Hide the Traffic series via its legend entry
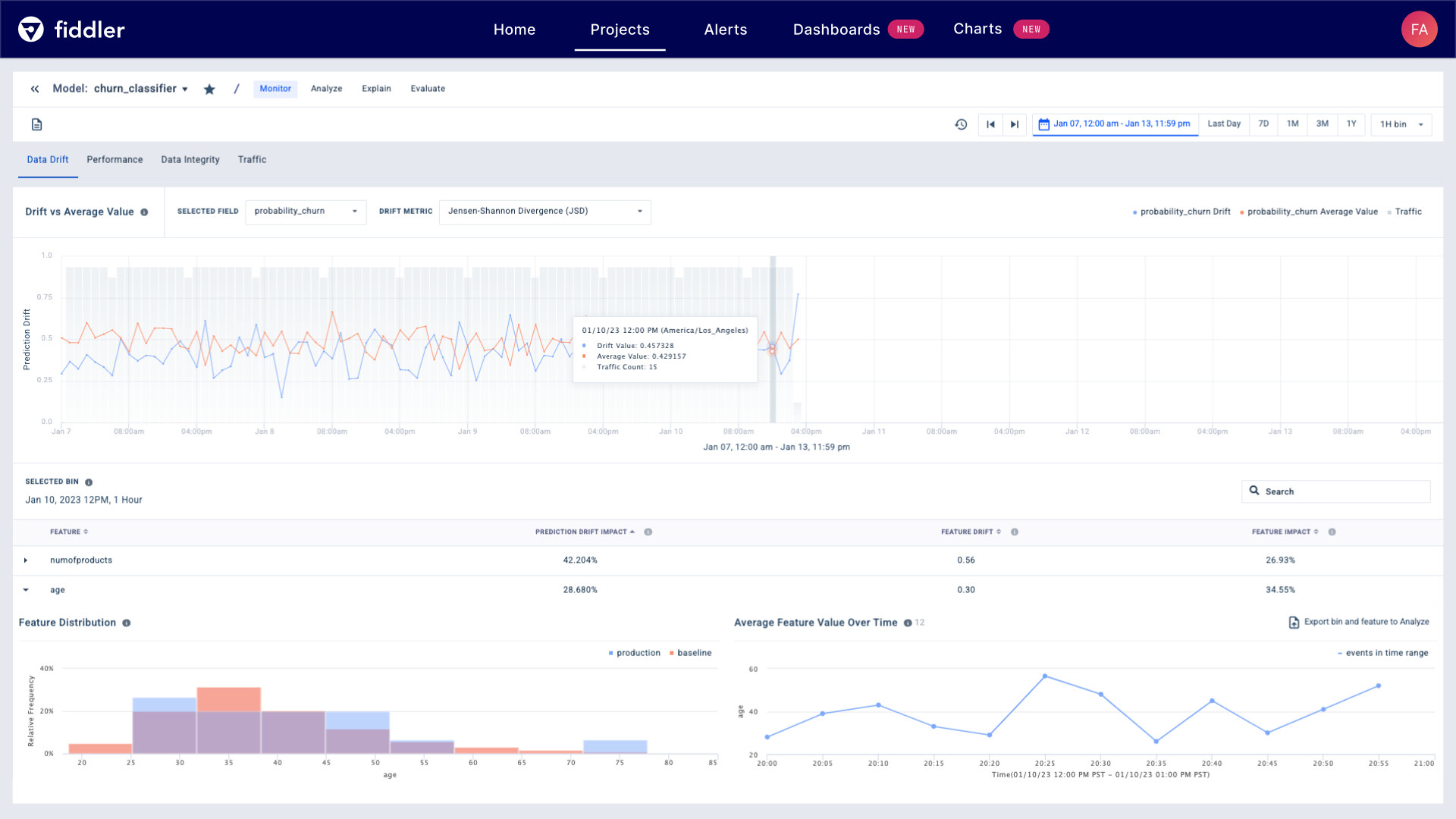1456x819 pixels. click(1407, 212)
